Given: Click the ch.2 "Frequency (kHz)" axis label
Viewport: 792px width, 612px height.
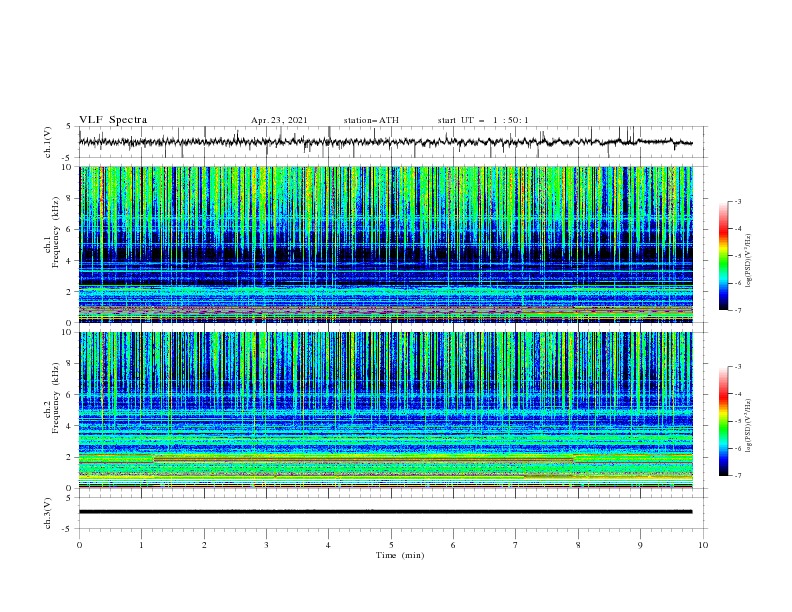Looking at the screenshot, I should (x=55, y=398).
